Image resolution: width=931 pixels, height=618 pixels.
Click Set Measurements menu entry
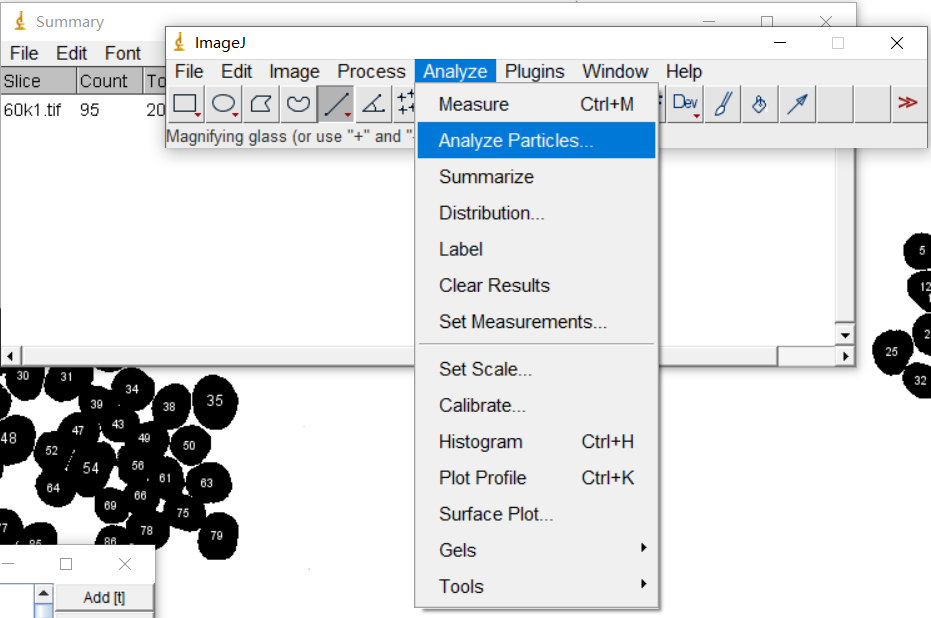point(522,322)
